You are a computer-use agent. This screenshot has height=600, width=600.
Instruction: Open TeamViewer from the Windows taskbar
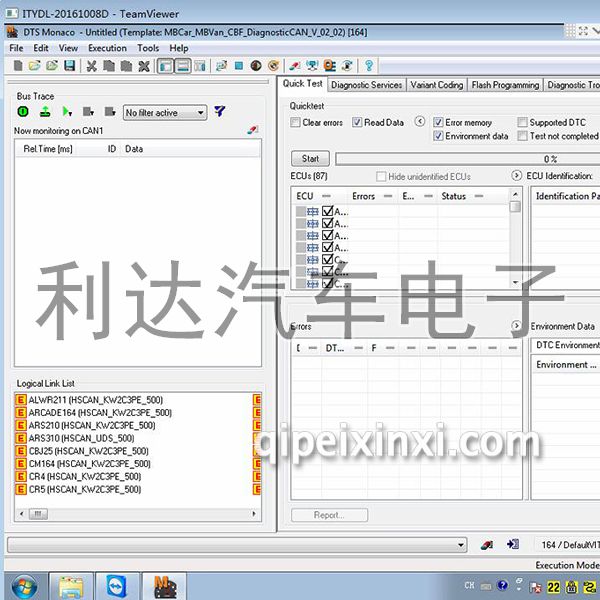pyautogui.click(x=117, y=585)
